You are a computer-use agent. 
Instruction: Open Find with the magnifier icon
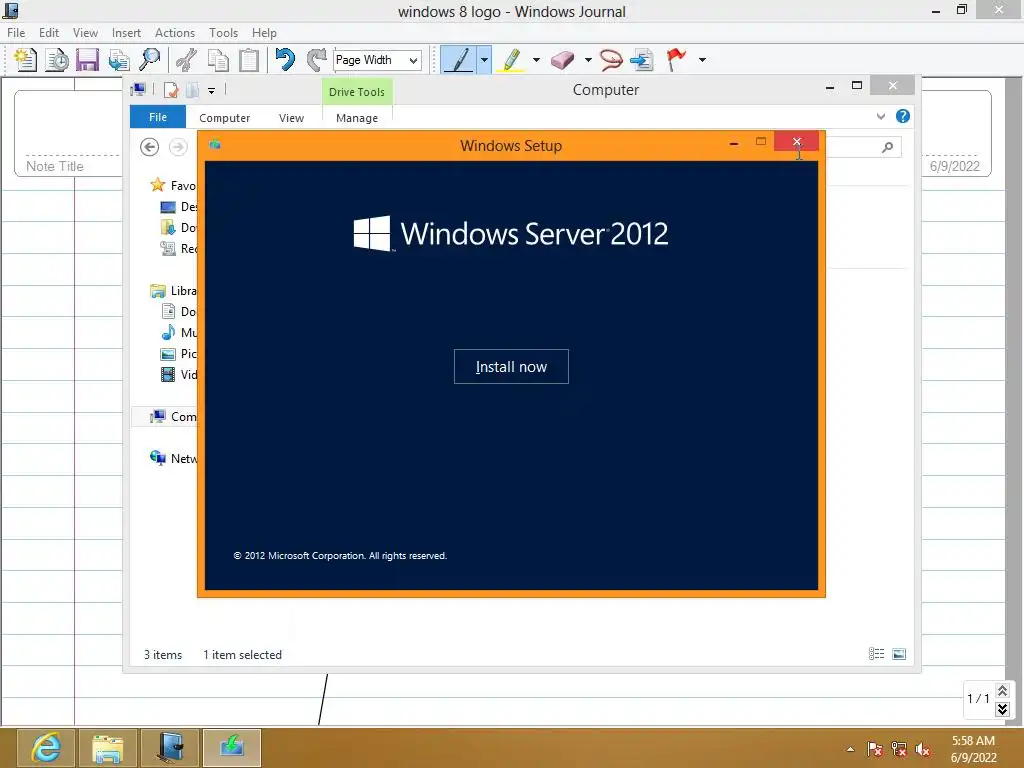tap(150, 60)
